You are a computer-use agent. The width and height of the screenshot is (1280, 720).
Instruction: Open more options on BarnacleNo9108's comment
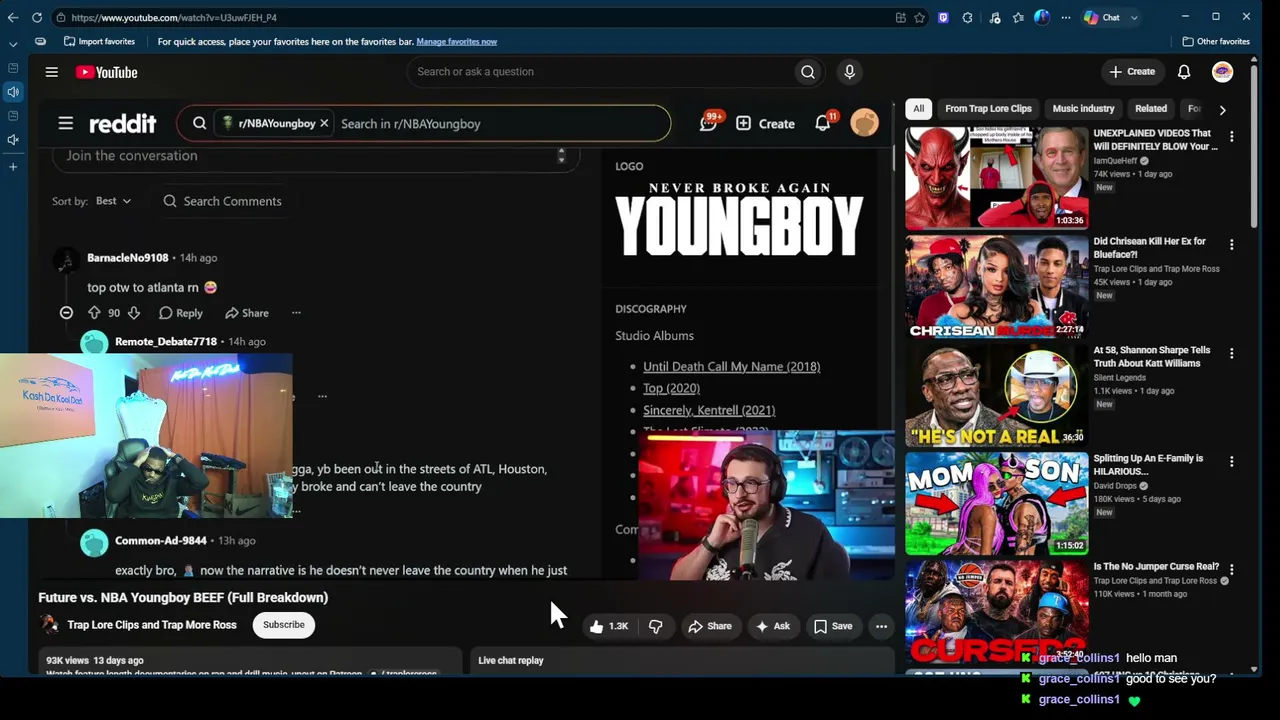pyautogui.click(x=296, y=313)
